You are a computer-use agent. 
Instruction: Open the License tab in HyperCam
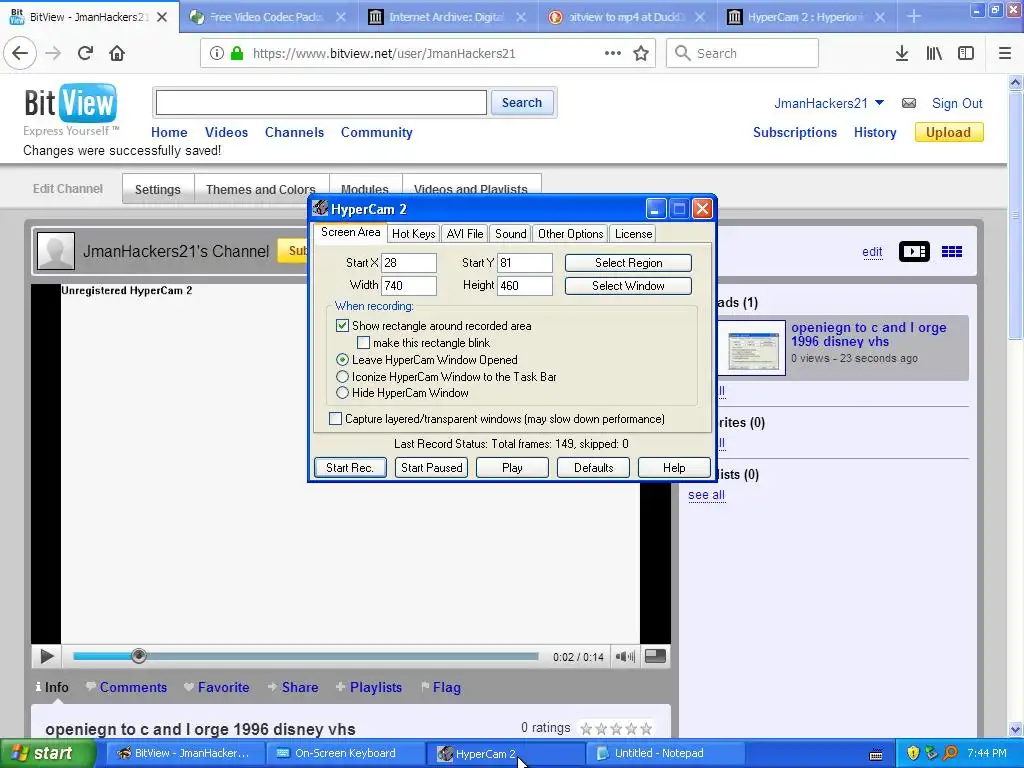point(633,234)
